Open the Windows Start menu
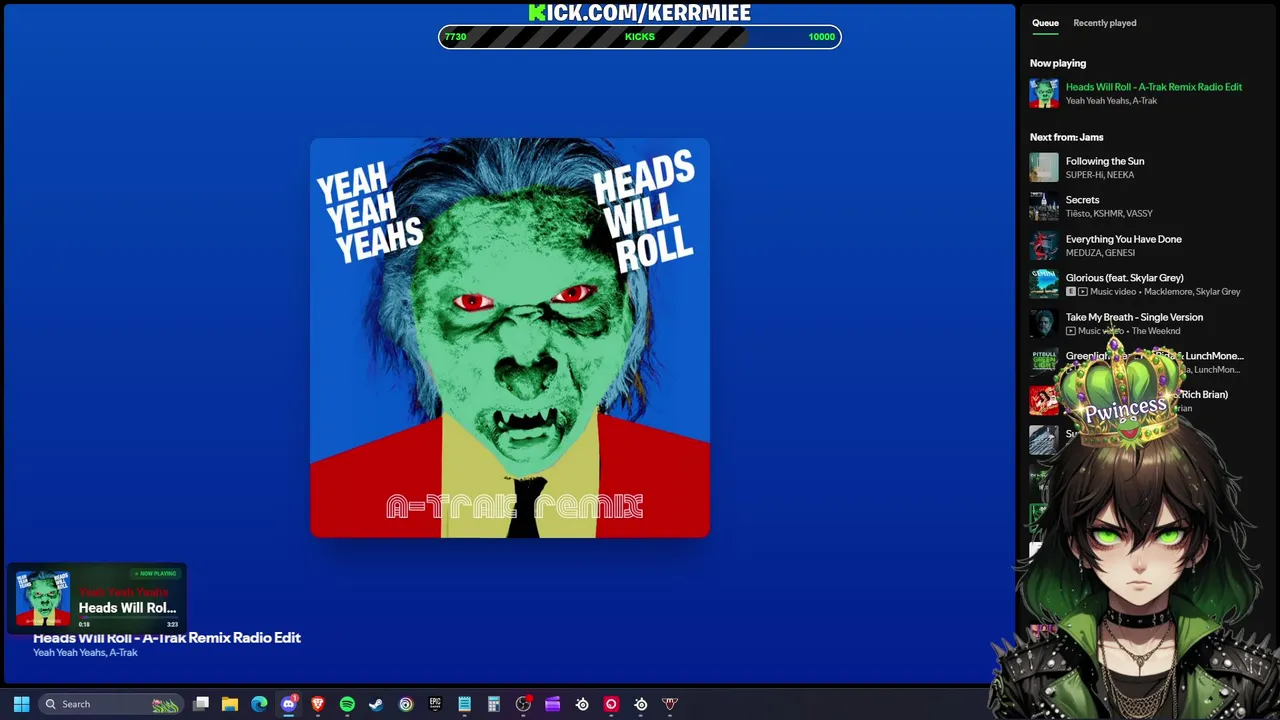 click(x=21, y=704)
